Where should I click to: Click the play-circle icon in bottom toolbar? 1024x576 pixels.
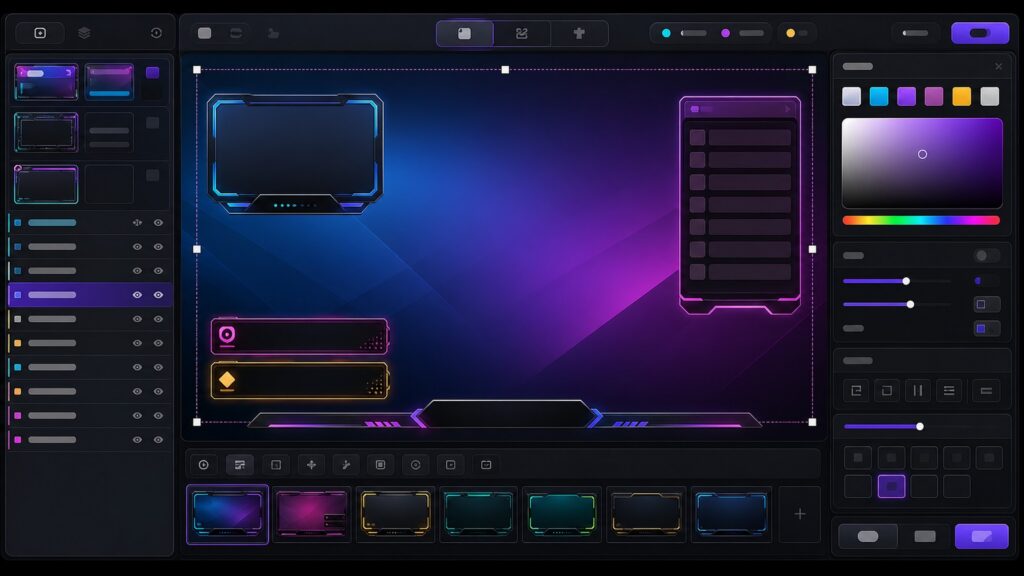pyautogui.click(x=204, y=464)
